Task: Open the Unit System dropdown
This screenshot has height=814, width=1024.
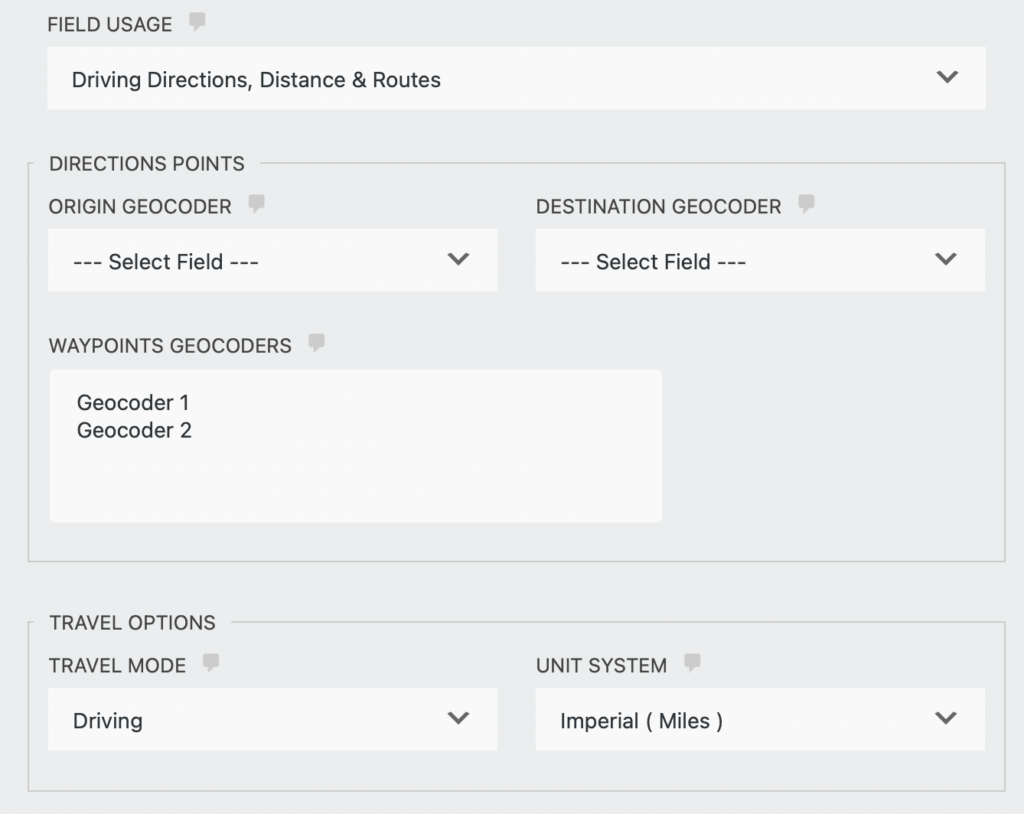Action: [760, 719]
